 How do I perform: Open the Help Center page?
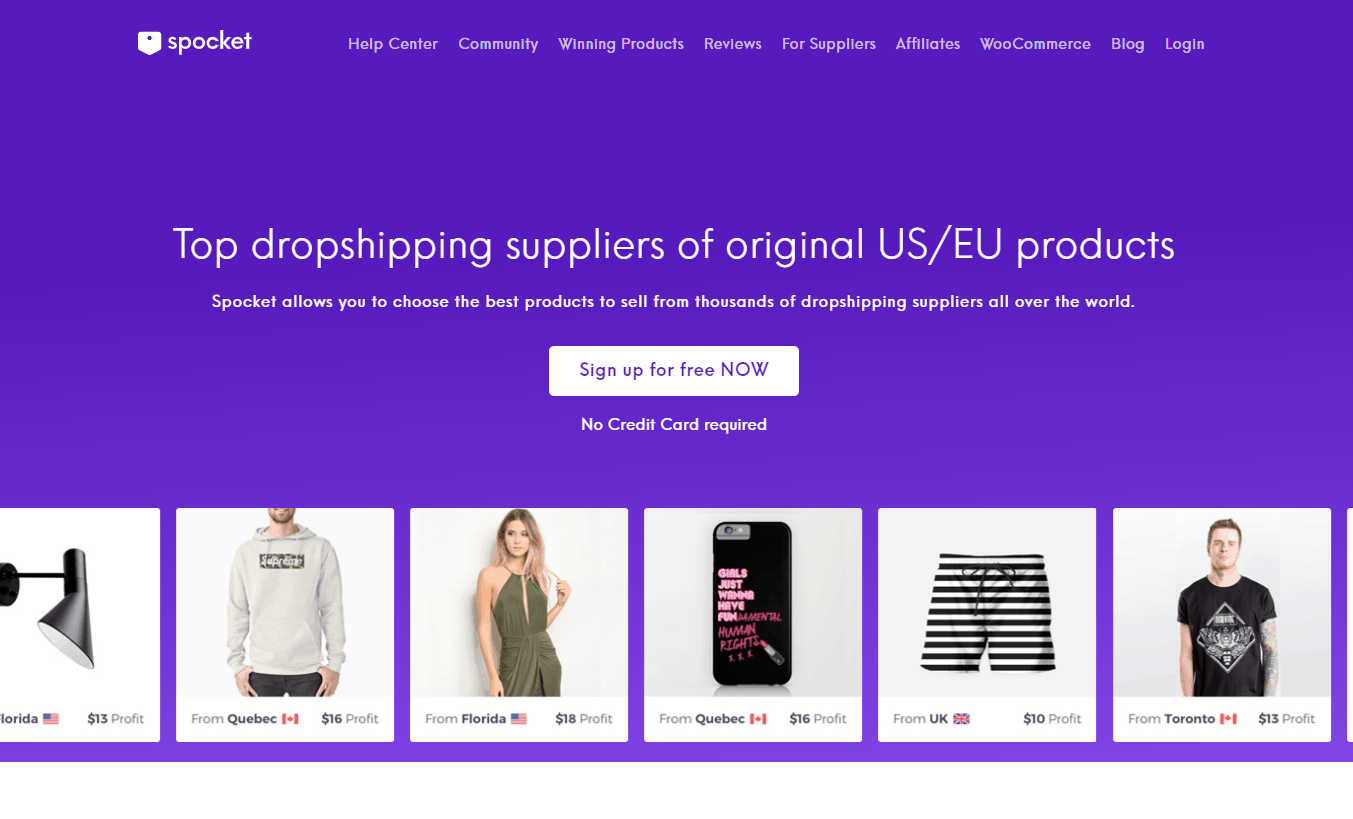(393, 44)
